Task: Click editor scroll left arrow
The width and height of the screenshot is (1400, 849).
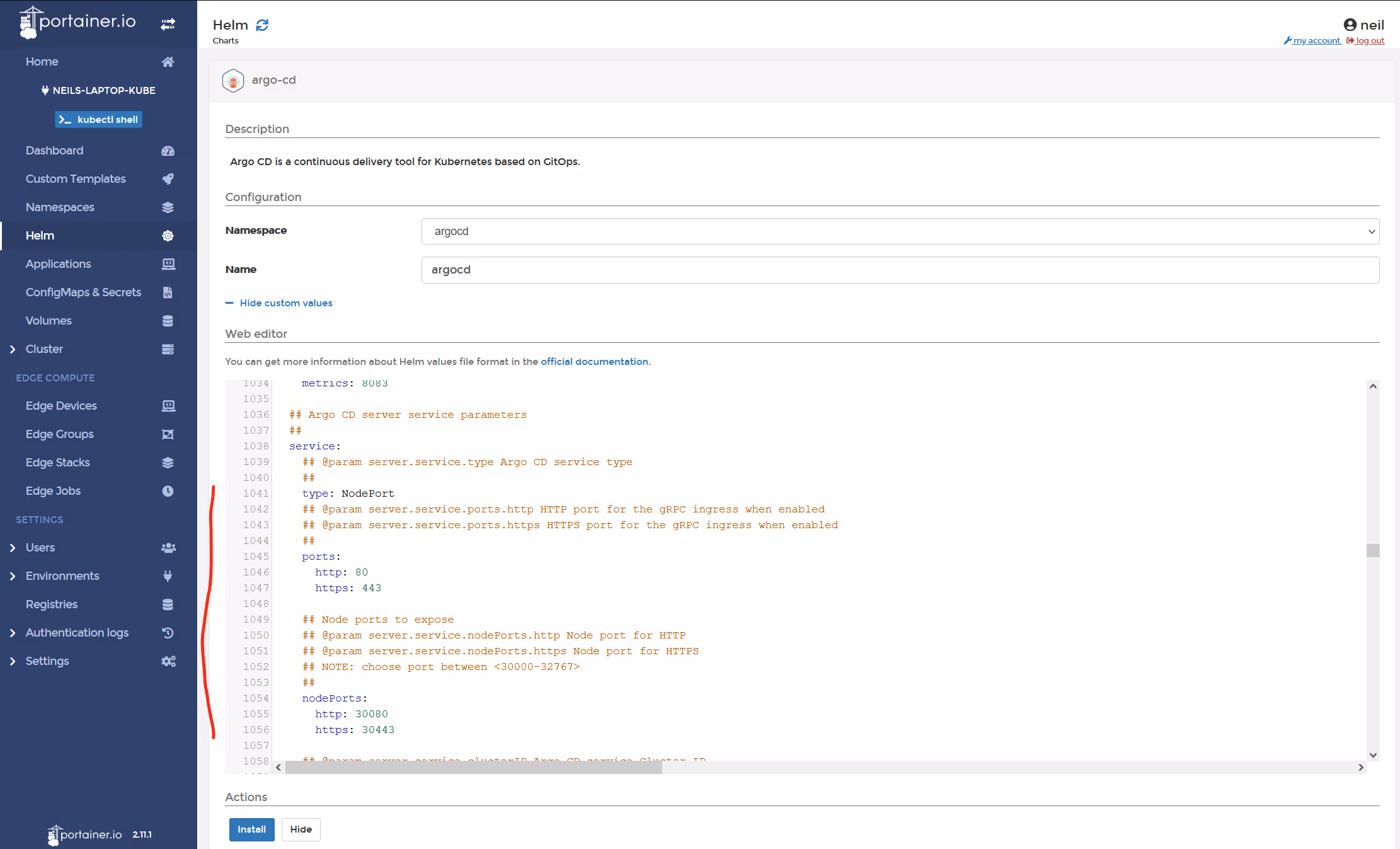Action: (x=278, y=767)
